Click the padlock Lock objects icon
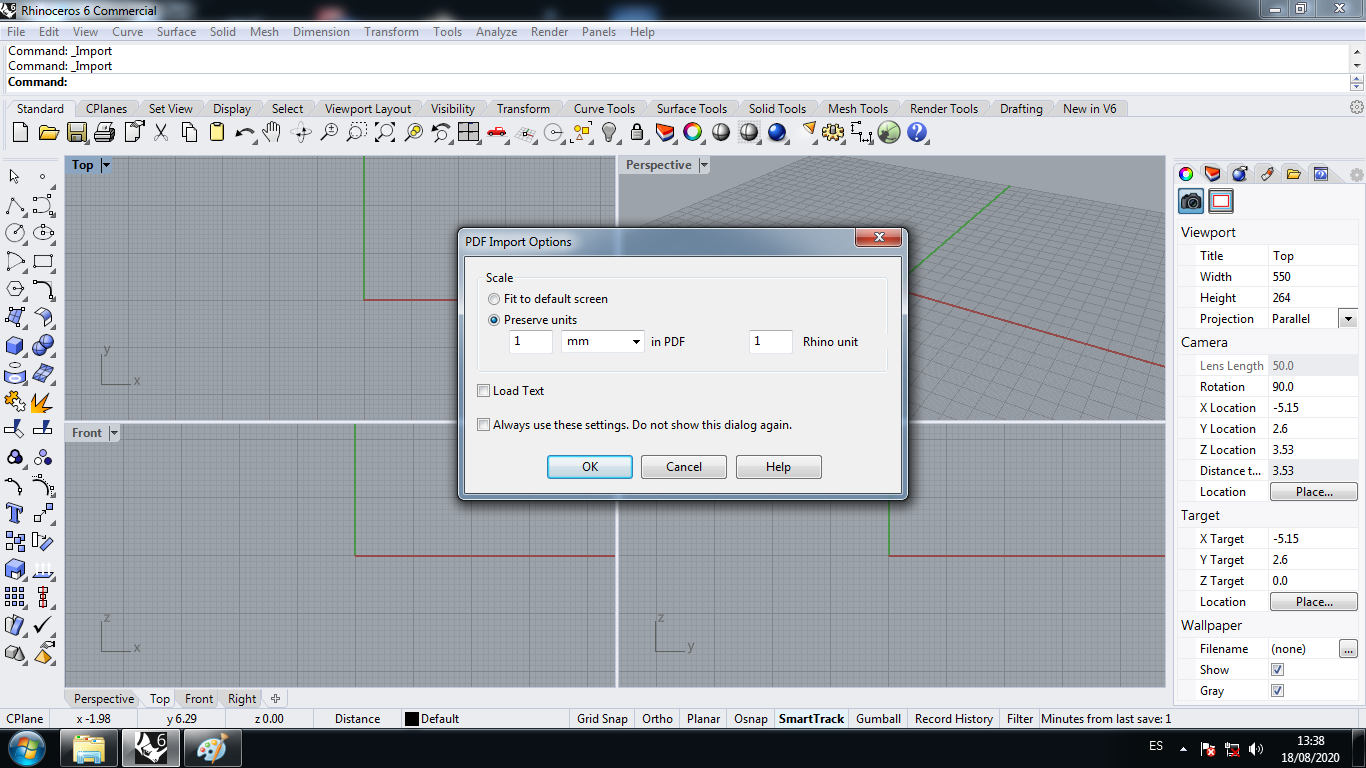 pos(637,132)
